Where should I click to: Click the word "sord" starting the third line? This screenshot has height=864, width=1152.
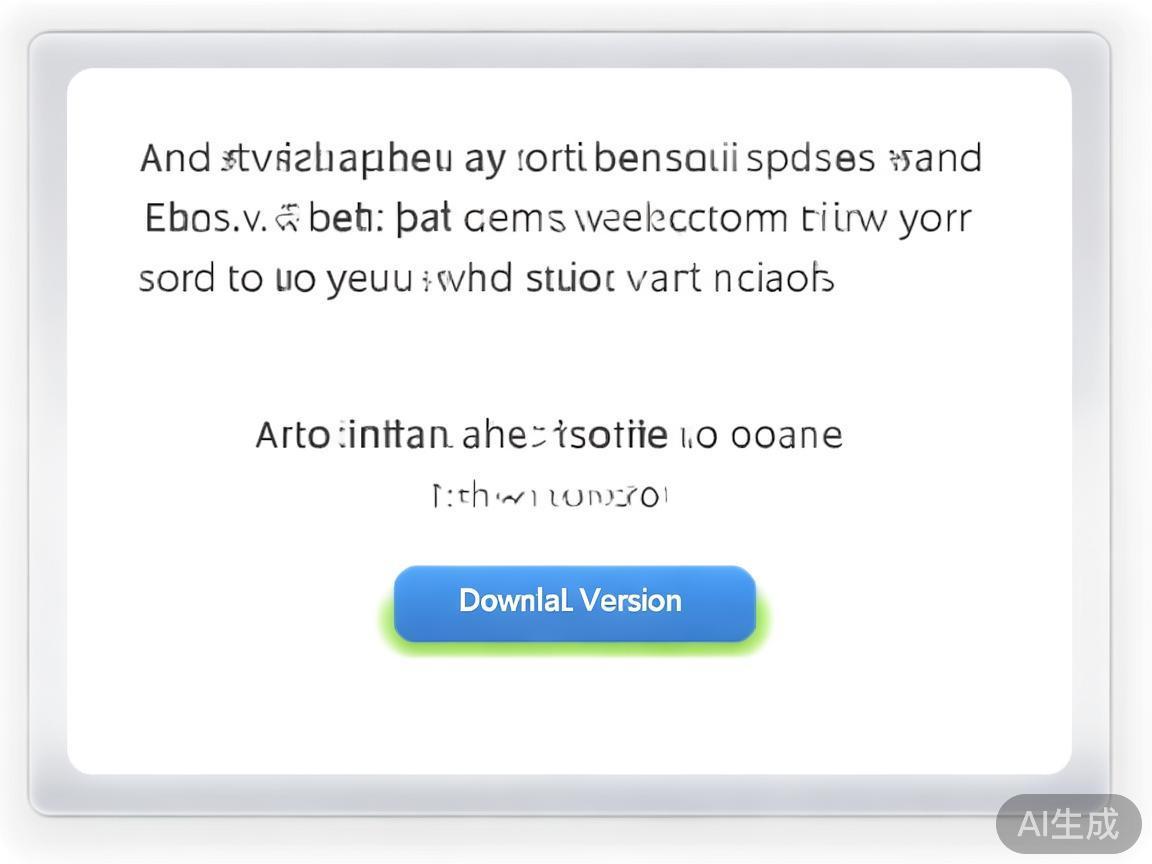point(176,278)
